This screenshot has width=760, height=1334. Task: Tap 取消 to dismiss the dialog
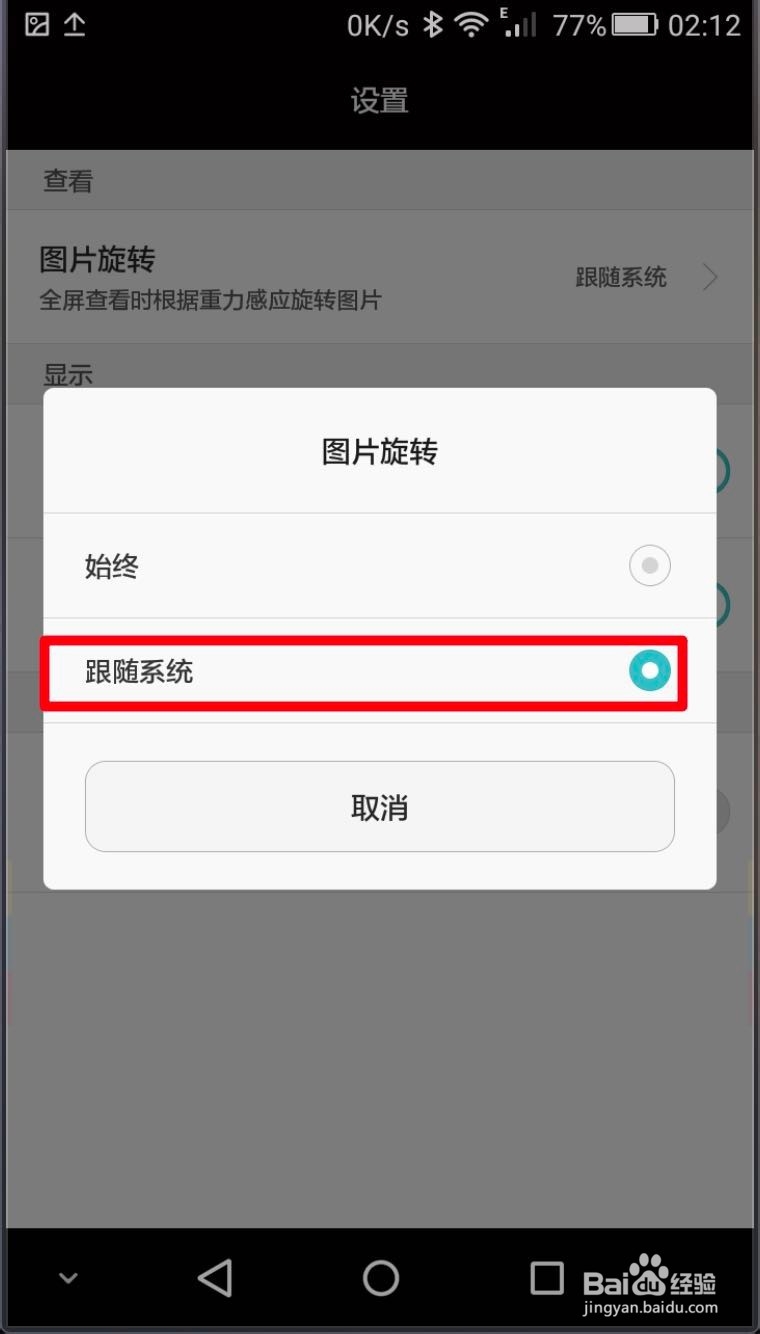(x=380, y=807)
